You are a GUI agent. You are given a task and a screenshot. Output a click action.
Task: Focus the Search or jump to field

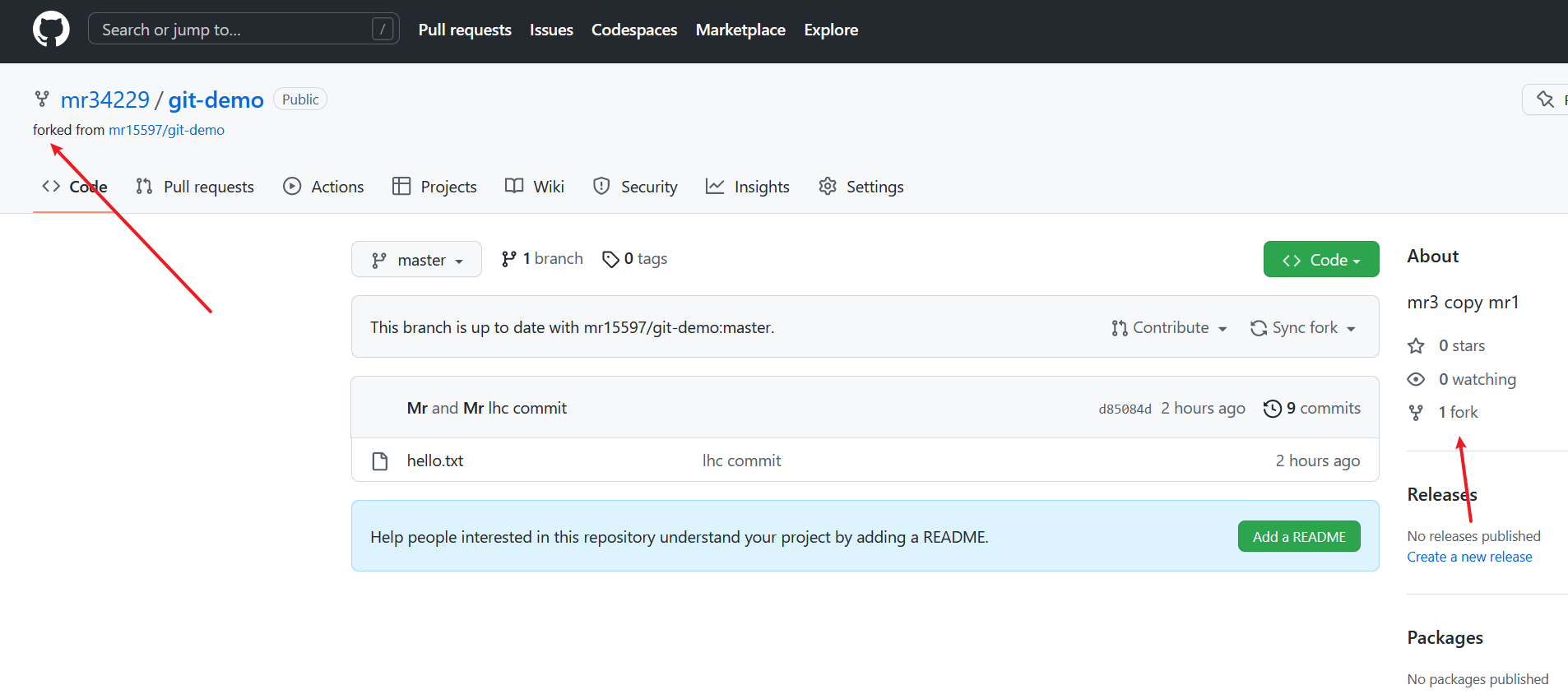pos(244,29)
